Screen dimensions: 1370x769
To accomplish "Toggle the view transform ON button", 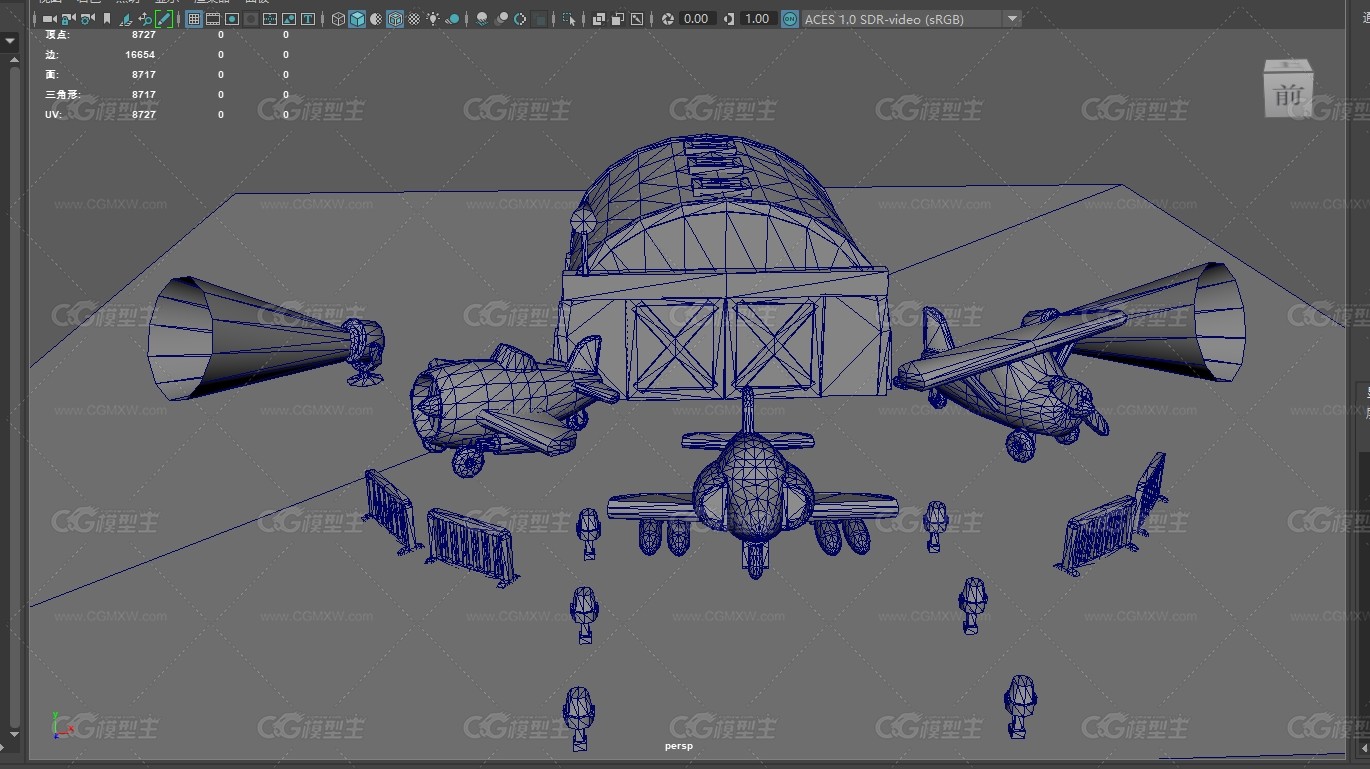I will pos(790,19).
